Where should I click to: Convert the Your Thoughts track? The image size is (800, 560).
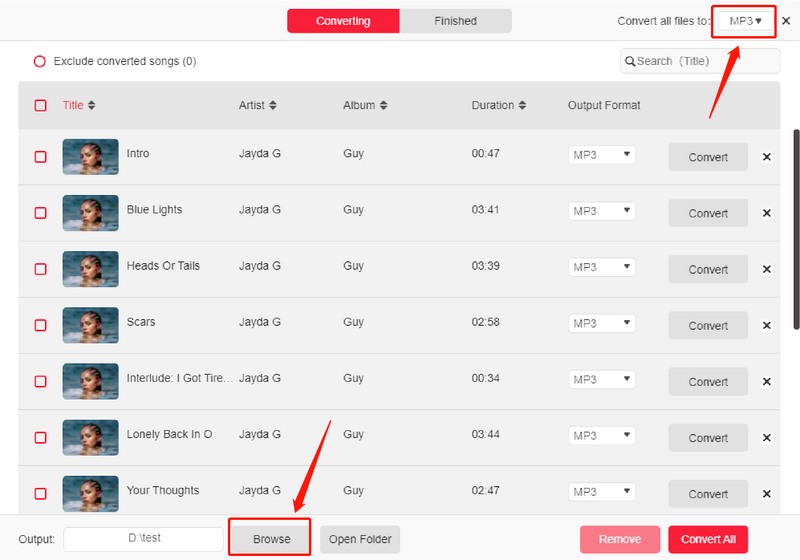point(708,494)
